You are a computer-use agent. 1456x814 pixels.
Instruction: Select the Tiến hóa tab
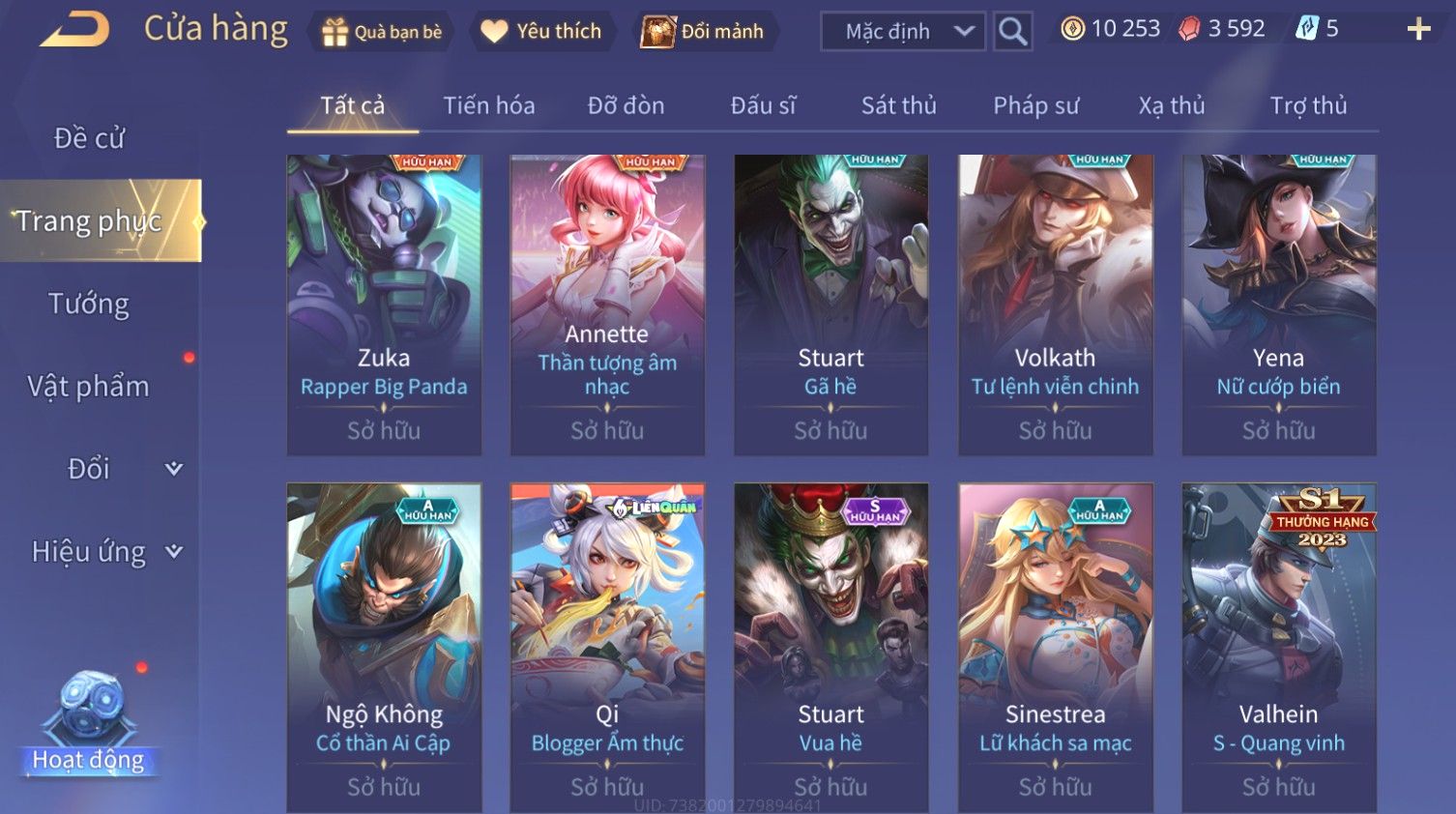click(x=489, y=105)
